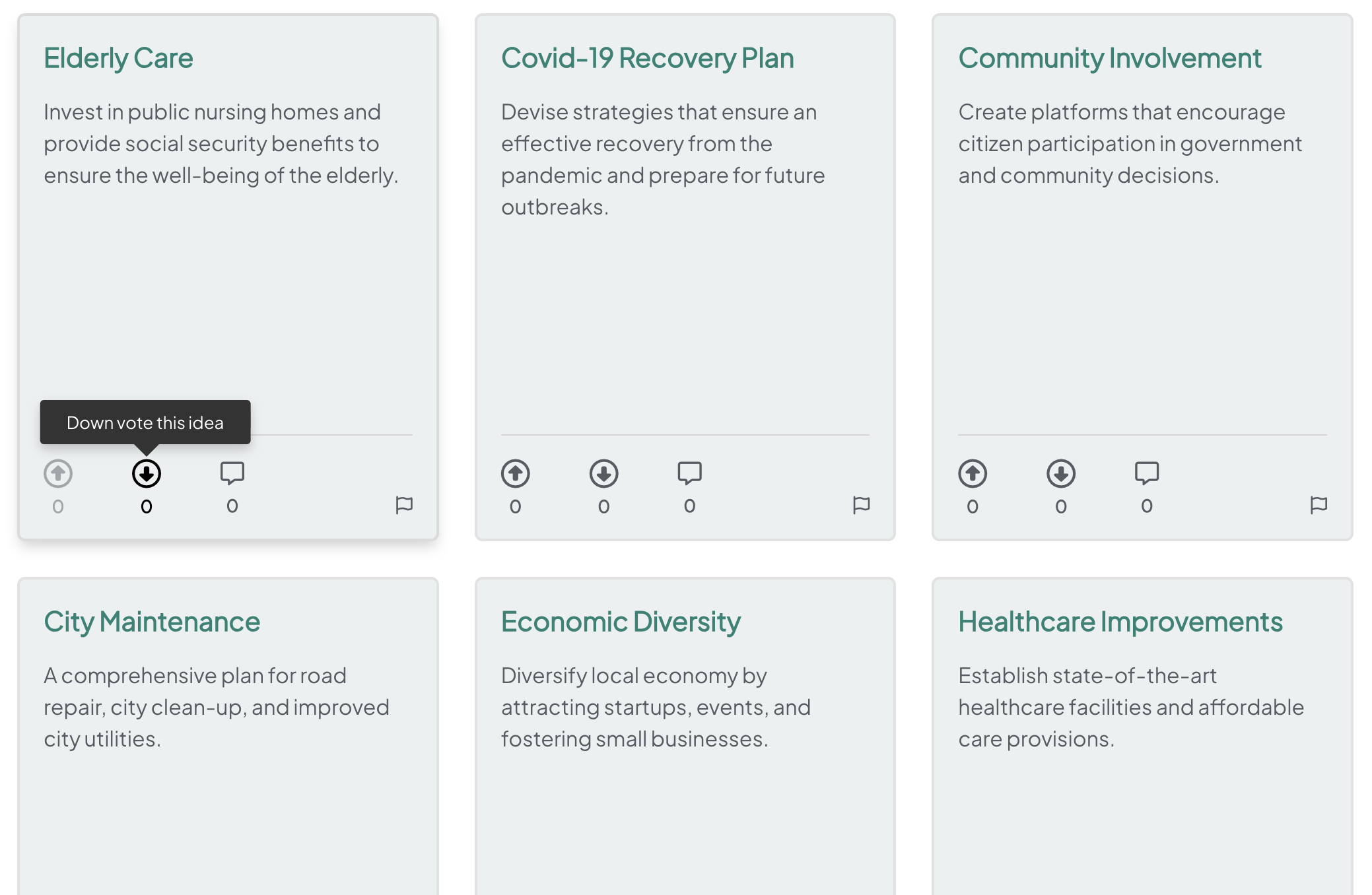
Task: Flag the Elderly Care idea
Action: 404,505
